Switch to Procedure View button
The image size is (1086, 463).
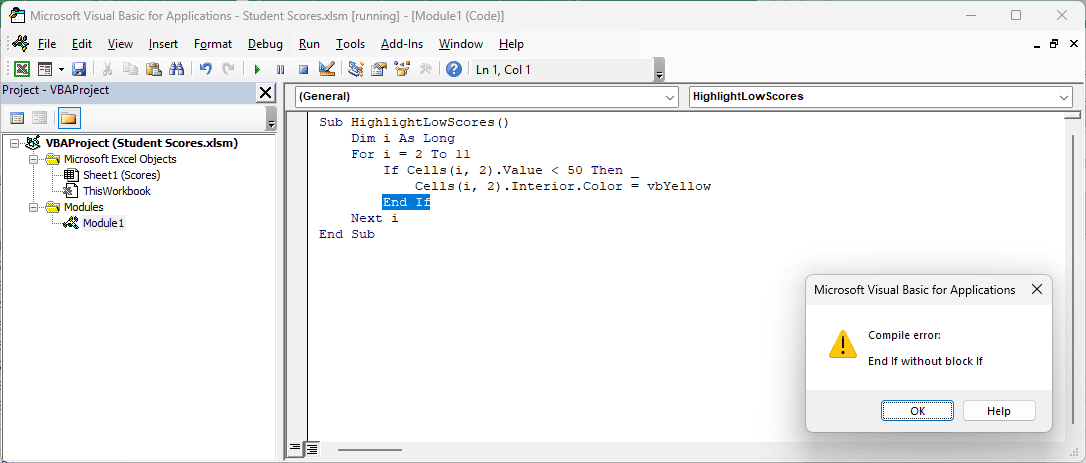294,449
